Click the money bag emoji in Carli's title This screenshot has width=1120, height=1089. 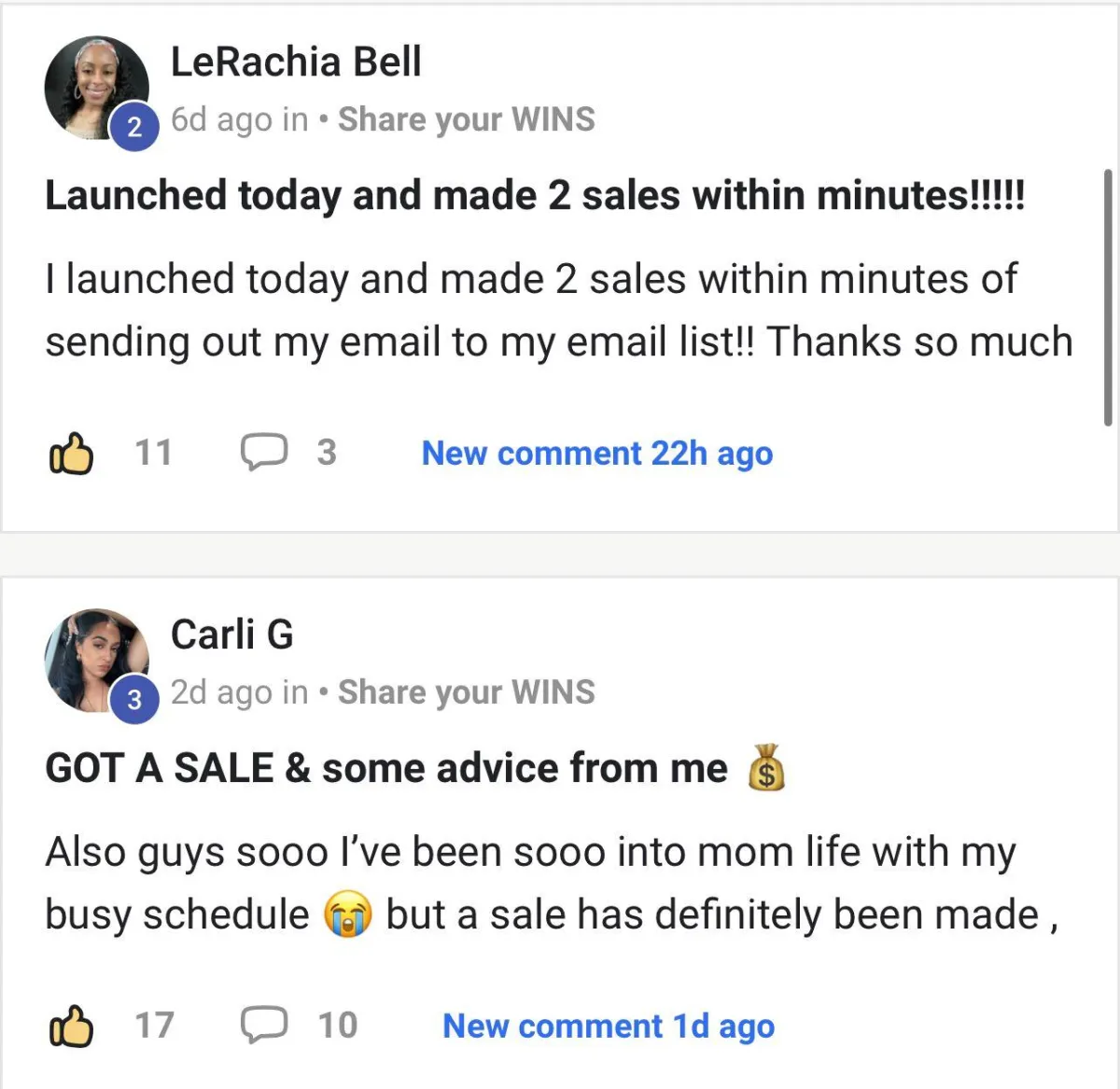point(766,767)
